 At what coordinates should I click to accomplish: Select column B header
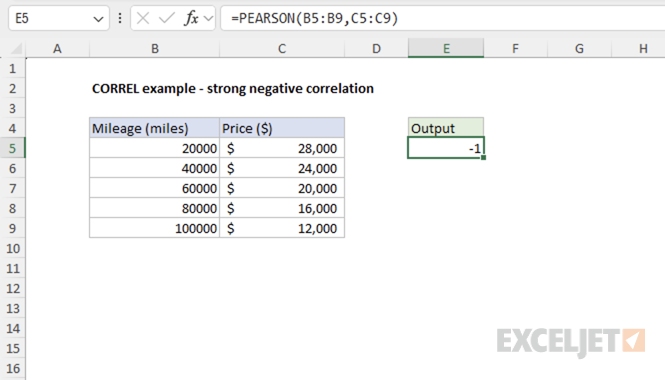tap(155, 49)
